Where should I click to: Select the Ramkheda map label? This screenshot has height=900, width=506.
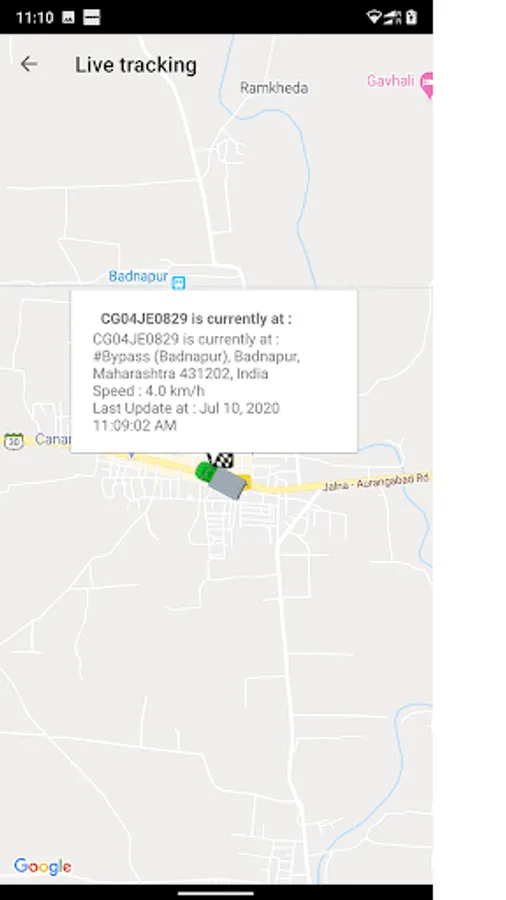click(x=274, y=88)
